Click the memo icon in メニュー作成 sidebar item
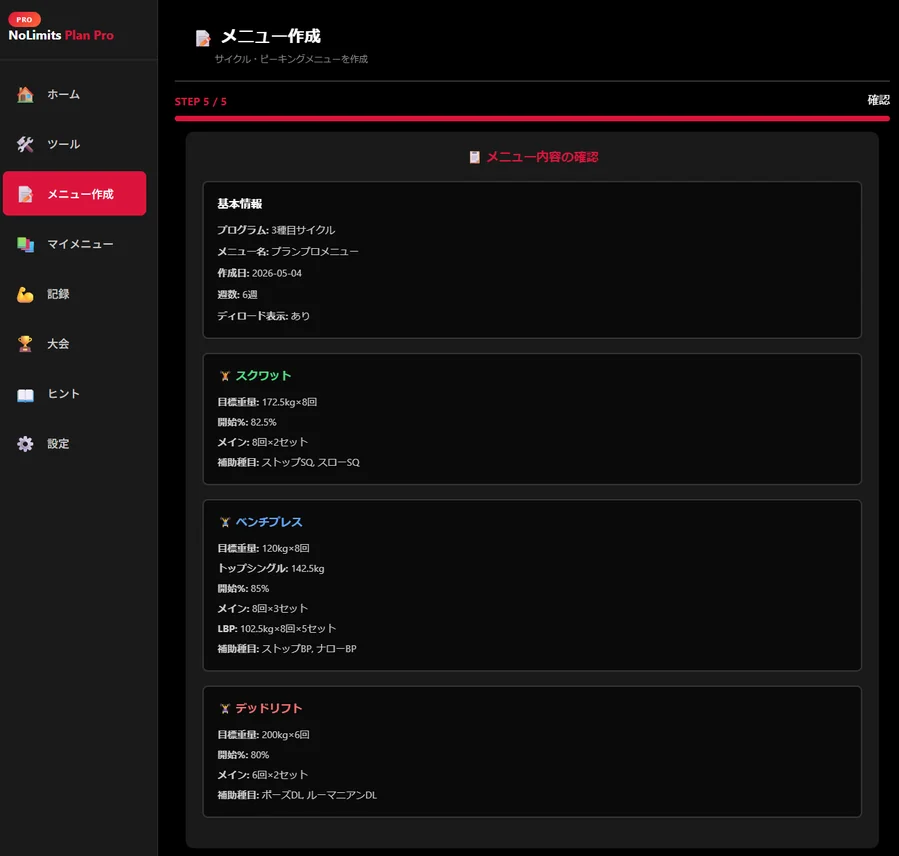The image size is (899, 856). [x=25, y=194]
